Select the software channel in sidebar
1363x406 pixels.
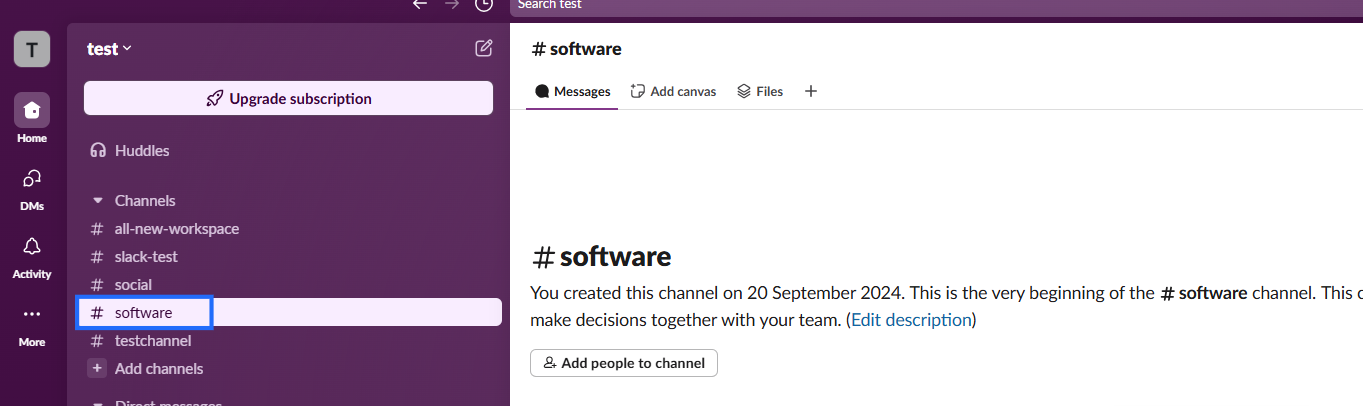coord(289,312)
